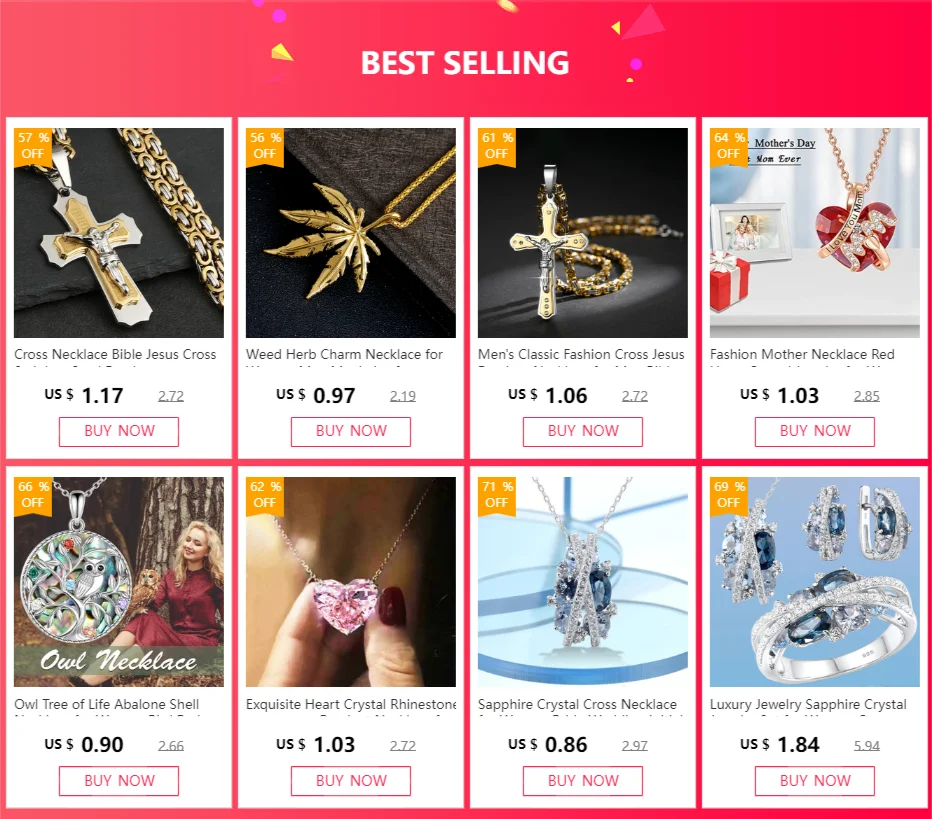The height and width of the screenshot is (819, 932).
Task: Open the Sapphire Crystal Cross Necklace image
Action: (582, 582)
